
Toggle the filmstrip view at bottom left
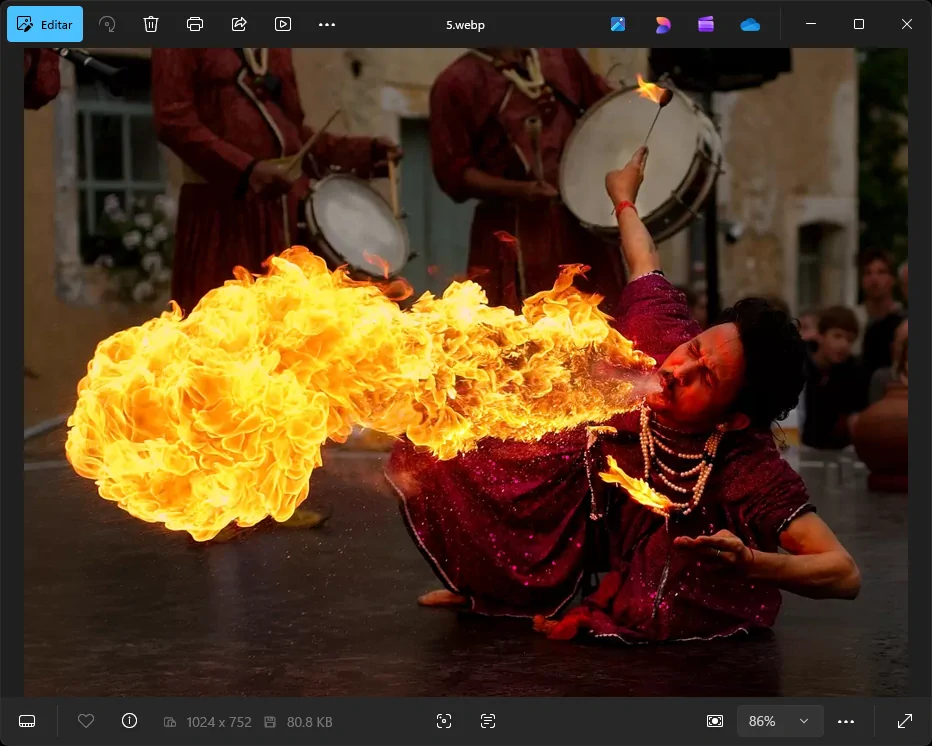[27, 721]
